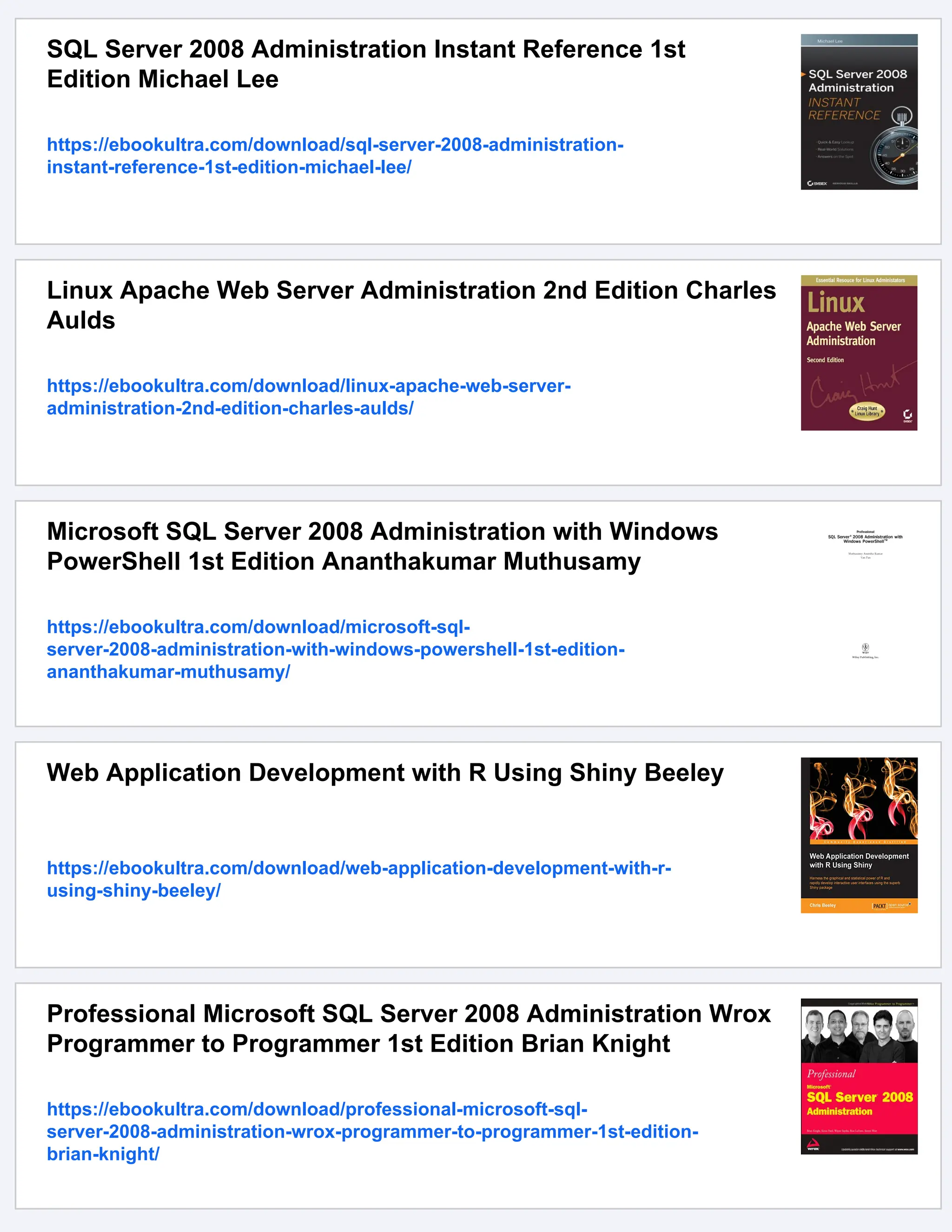Click the SQL Server 2008 Instant Reference book cover
This screenshot has width=952, height=1232.
click(859, 112)
